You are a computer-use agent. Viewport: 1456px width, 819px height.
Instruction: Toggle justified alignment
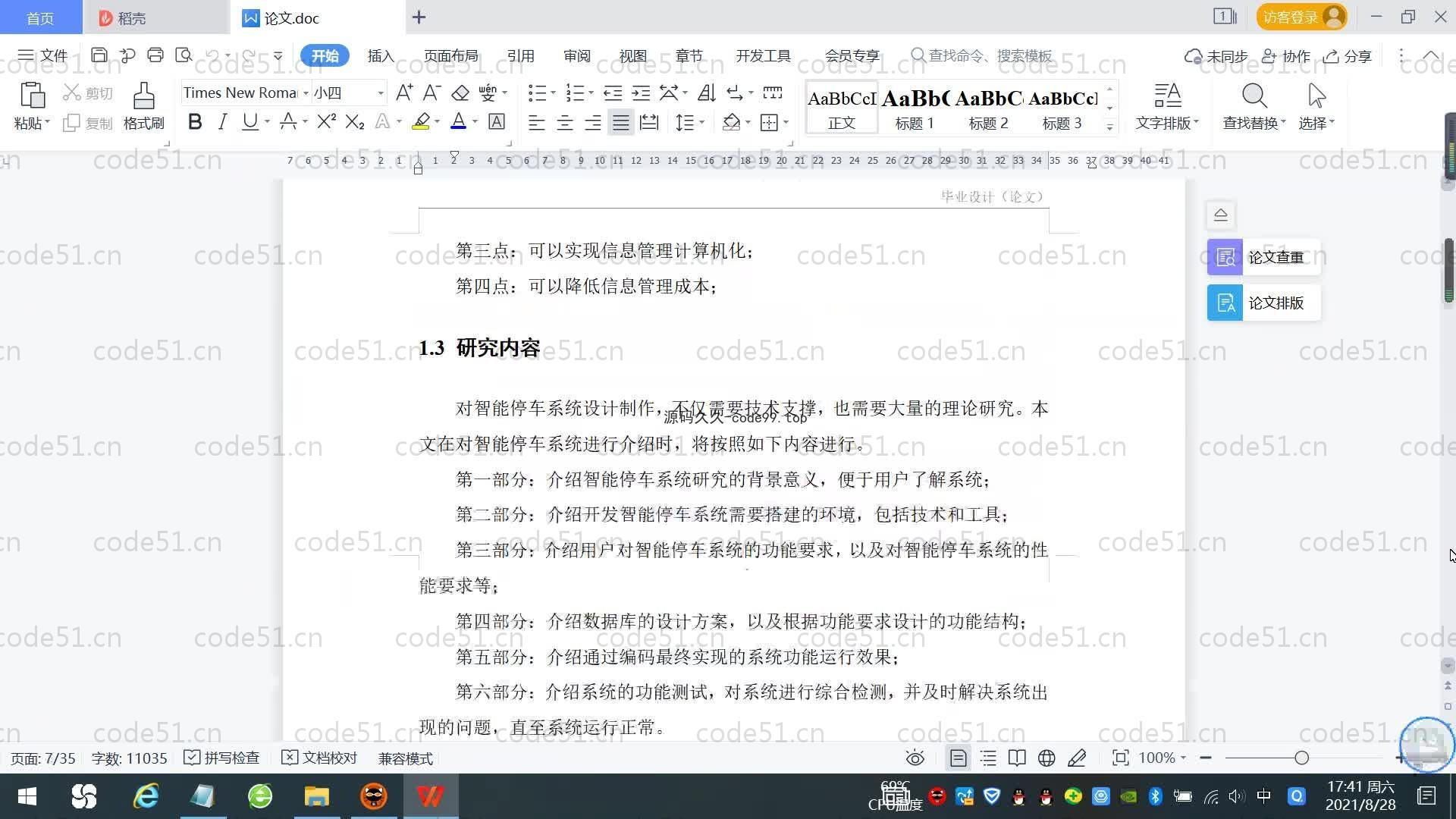[621, 122]
